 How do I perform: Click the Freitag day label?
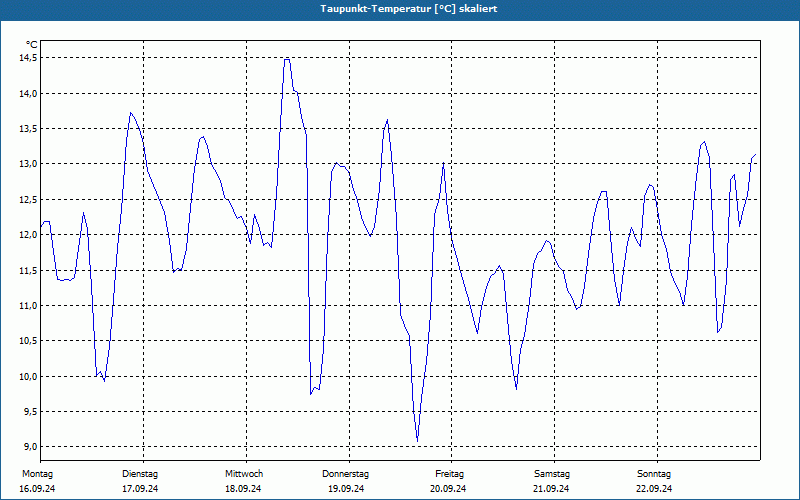pos(449,474)
